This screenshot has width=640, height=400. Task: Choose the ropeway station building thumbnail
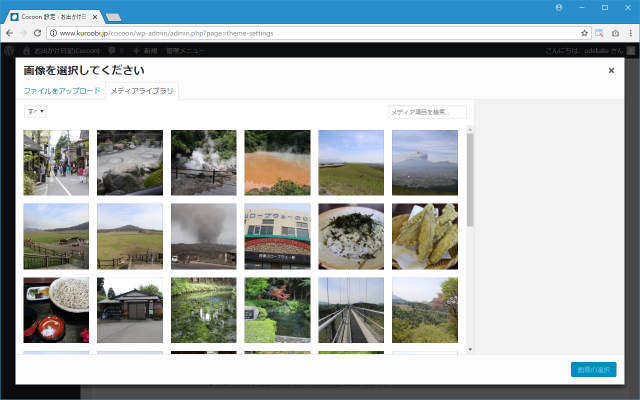pyautogui.click(x=278, y=236)
